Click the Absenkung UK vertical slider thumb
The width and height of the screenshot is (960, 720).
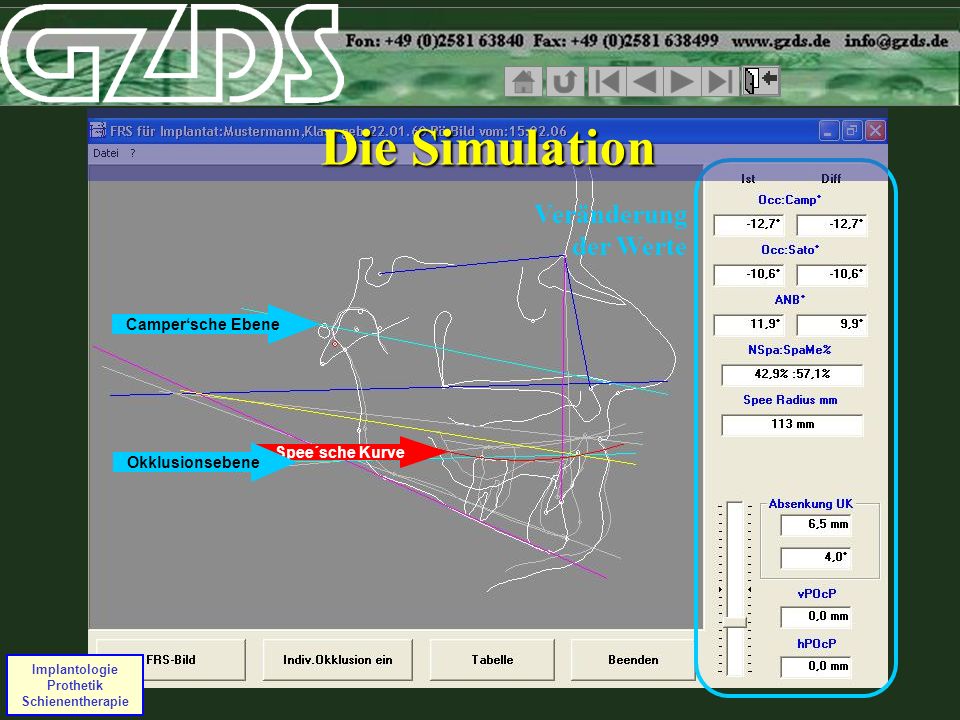pos(734,622)
